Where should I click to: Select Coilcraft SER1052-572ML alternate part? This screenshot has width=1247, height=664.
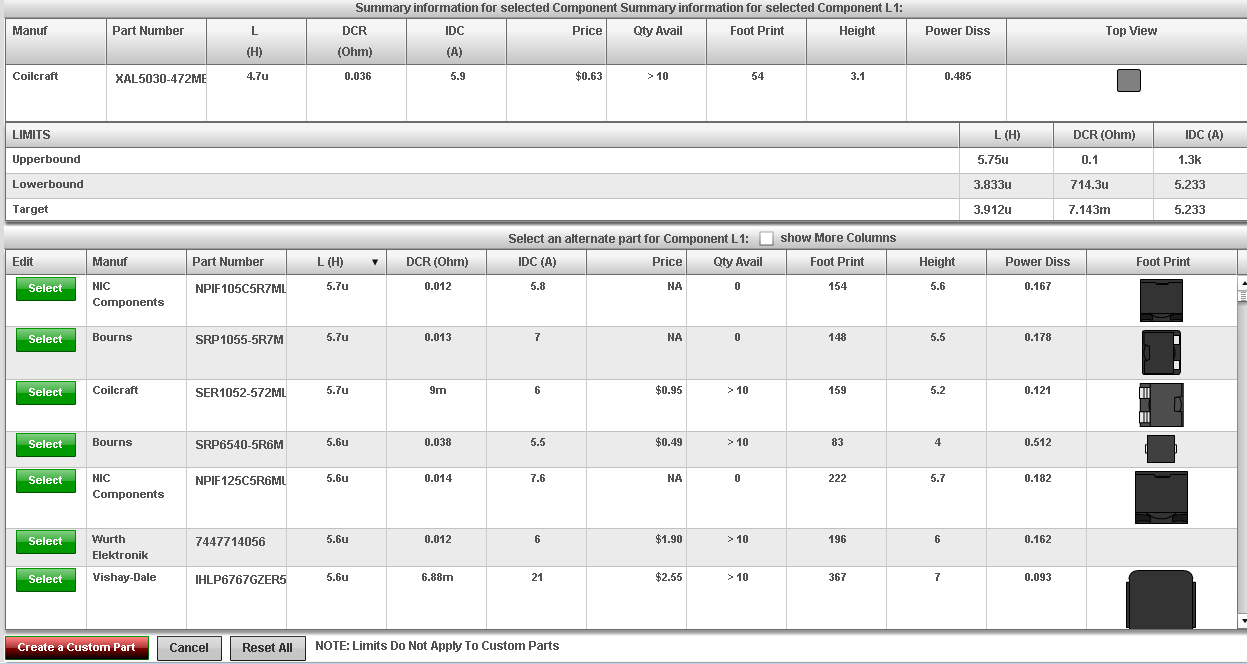tap(45, 392)
